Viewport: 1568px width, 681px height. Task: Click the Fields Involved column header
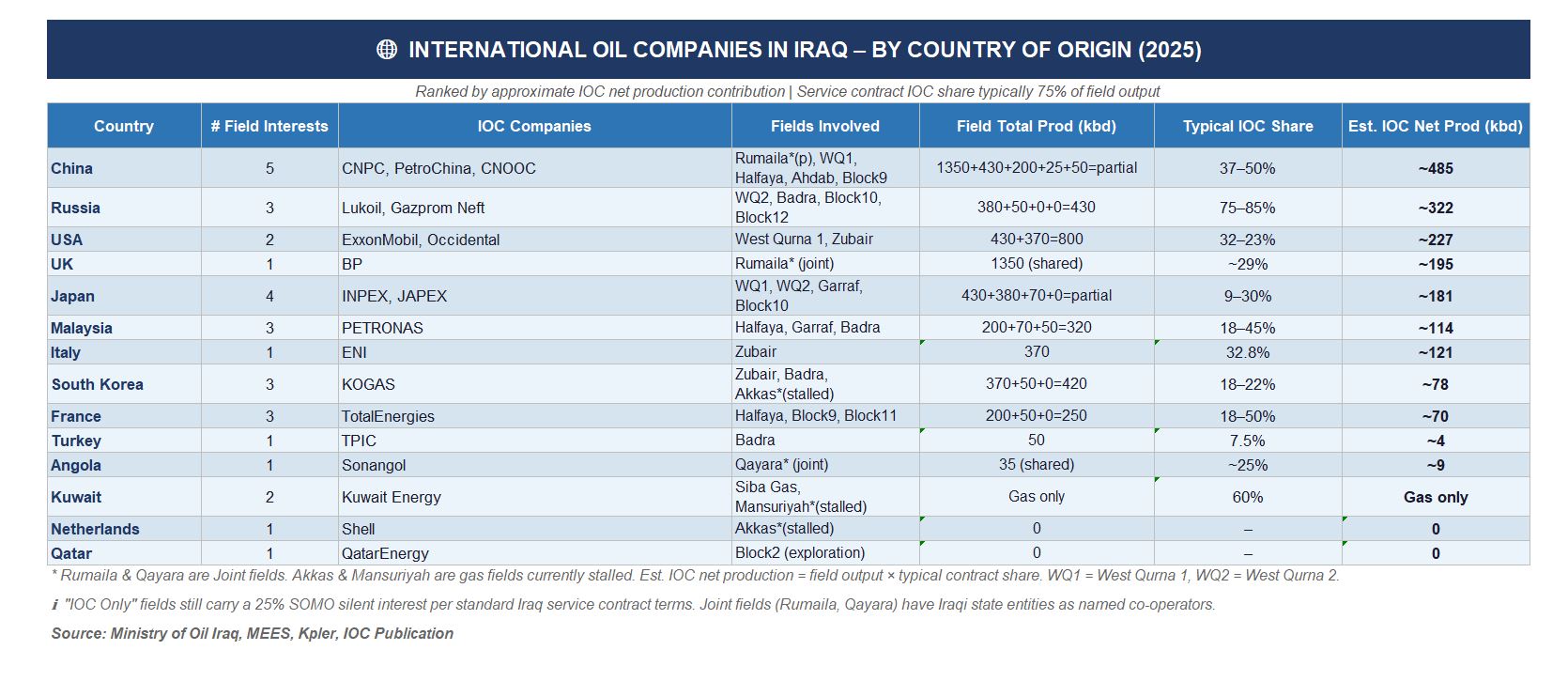(824, 126)
